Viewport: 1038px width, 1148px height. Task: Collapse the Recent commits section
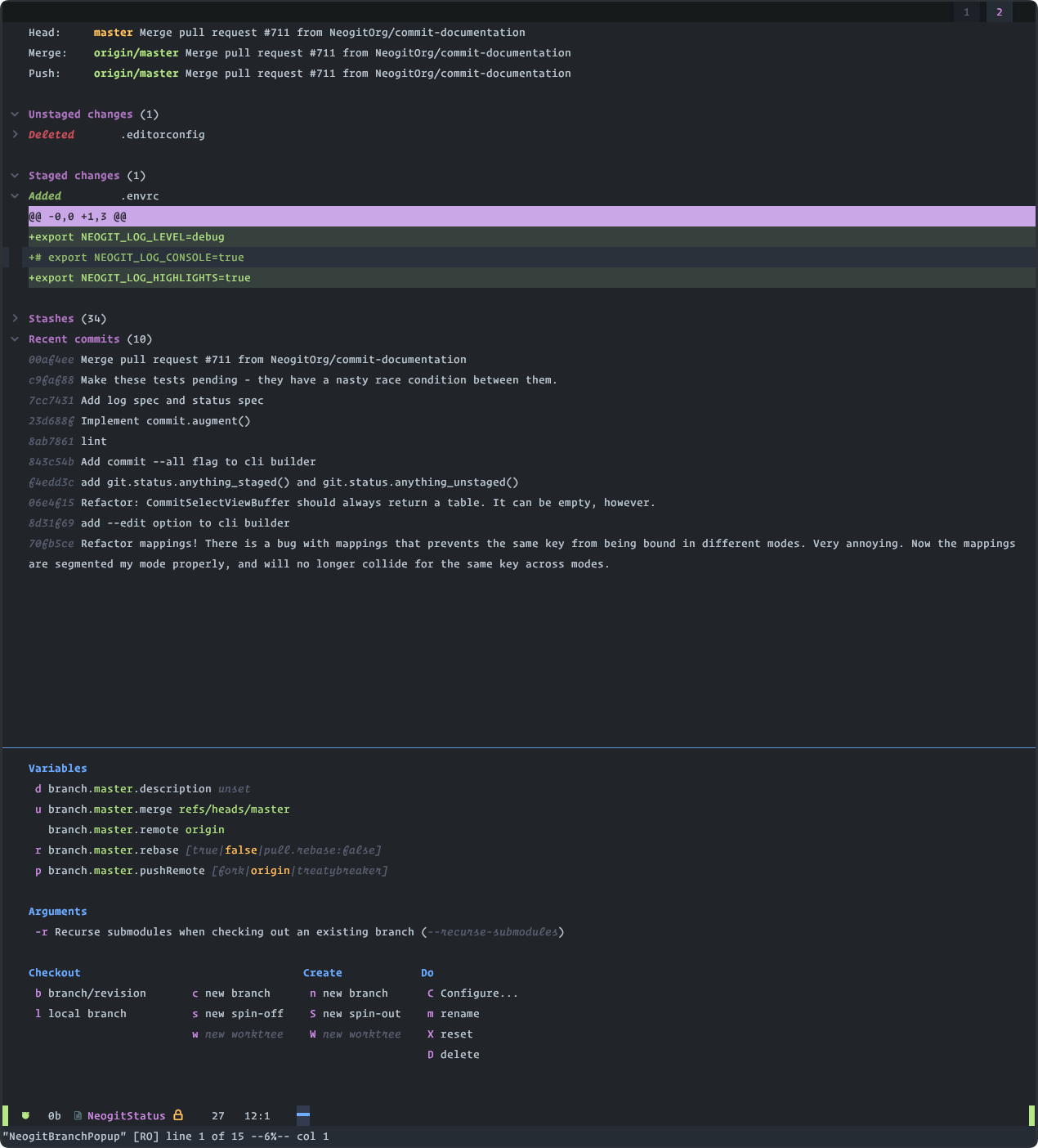point(15,339)
